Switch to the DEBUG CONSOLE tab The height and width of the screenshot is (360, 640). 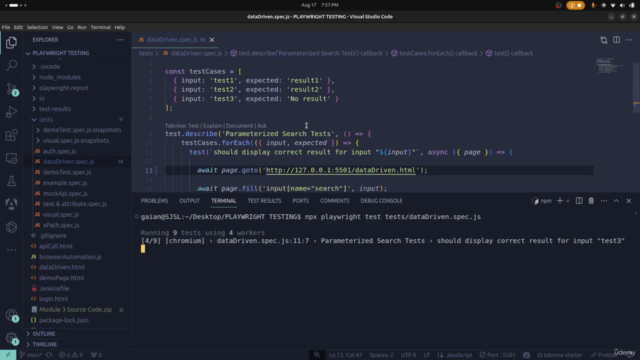click(381, 201)
